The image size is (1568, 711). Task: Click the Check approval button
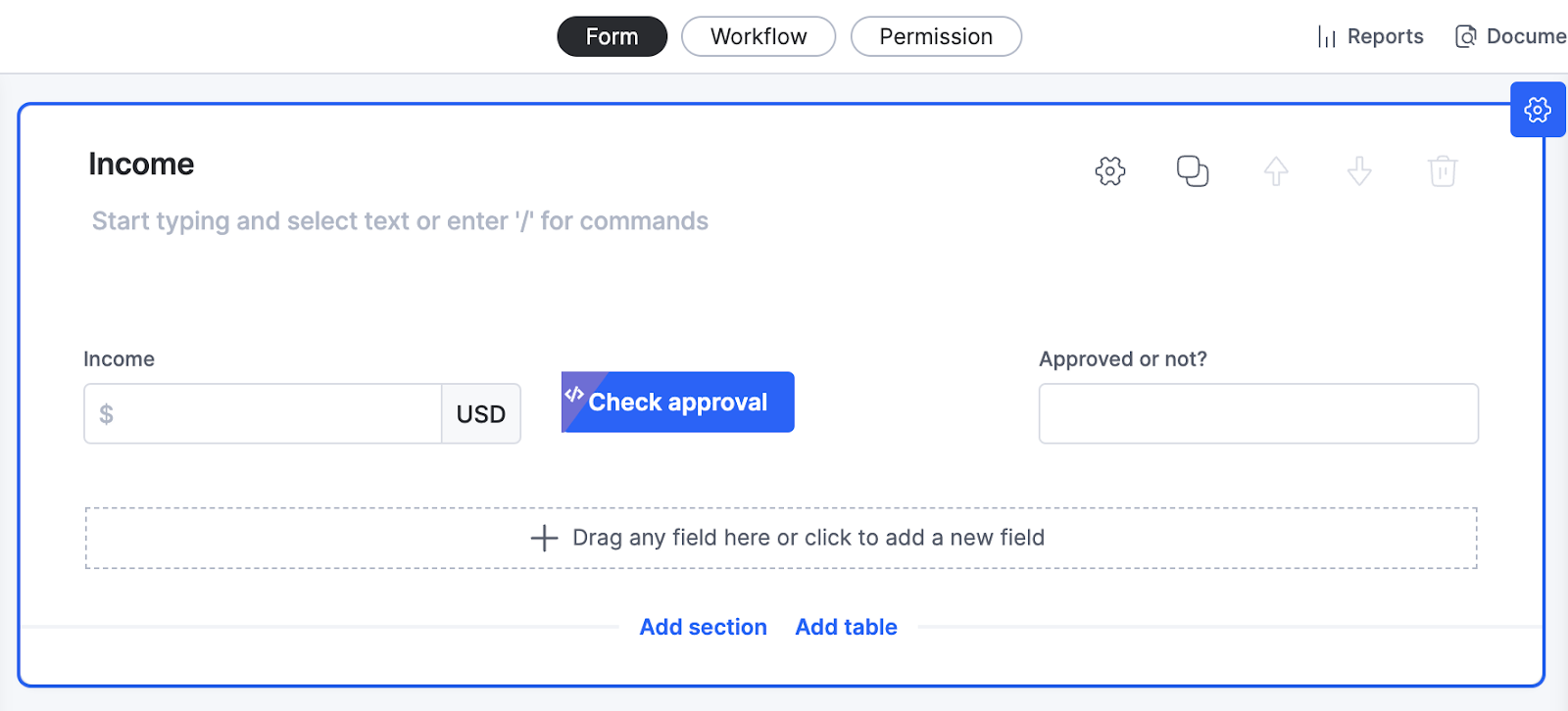tap(678, 402)
